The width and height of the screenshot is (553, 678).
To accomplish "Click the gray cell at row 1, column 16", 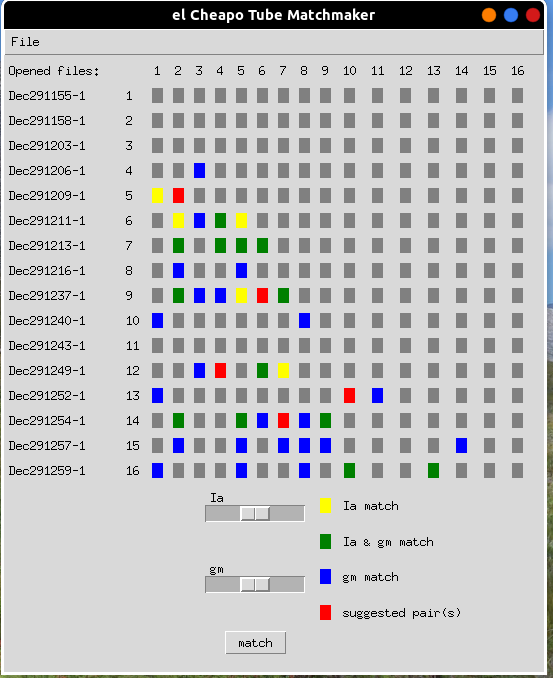I will pyautogui.click(x=518, y=96).
